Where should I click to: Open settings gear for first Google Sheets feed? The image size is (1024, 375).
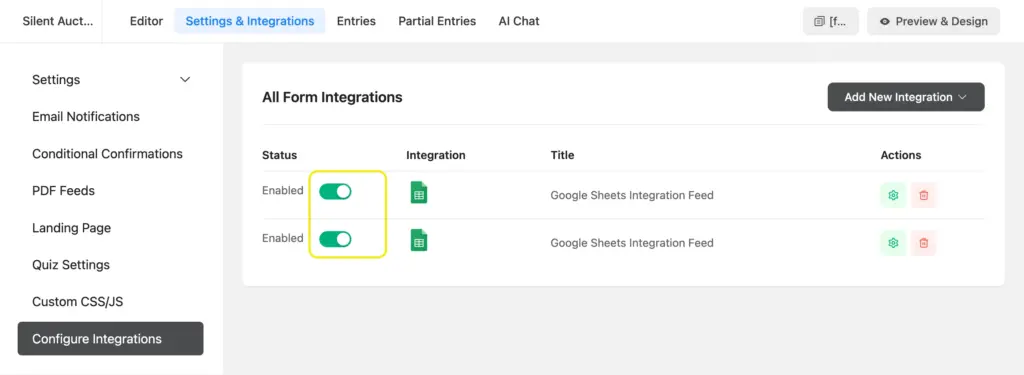(893, 195)
